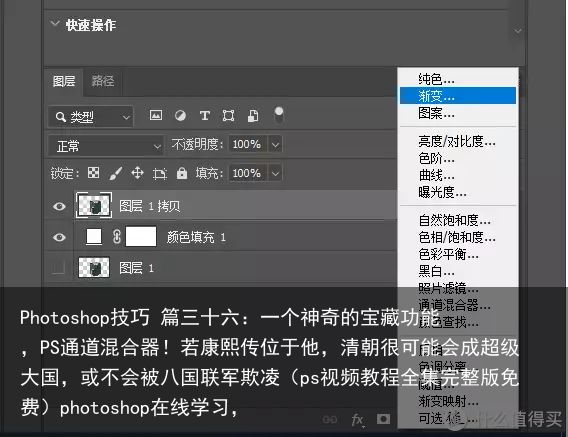Viewport: 568px width, 437px height.
Task: Show the hidden 图层 1 layer
Action: pyautogui.click(x=58, y=268)
